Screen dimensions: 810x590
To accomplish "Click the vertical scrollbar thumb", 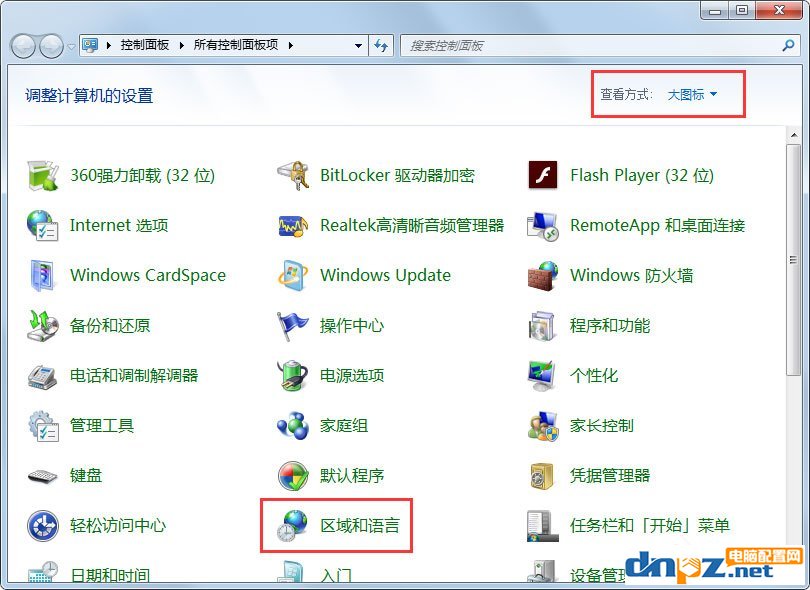I will (793, 260).
